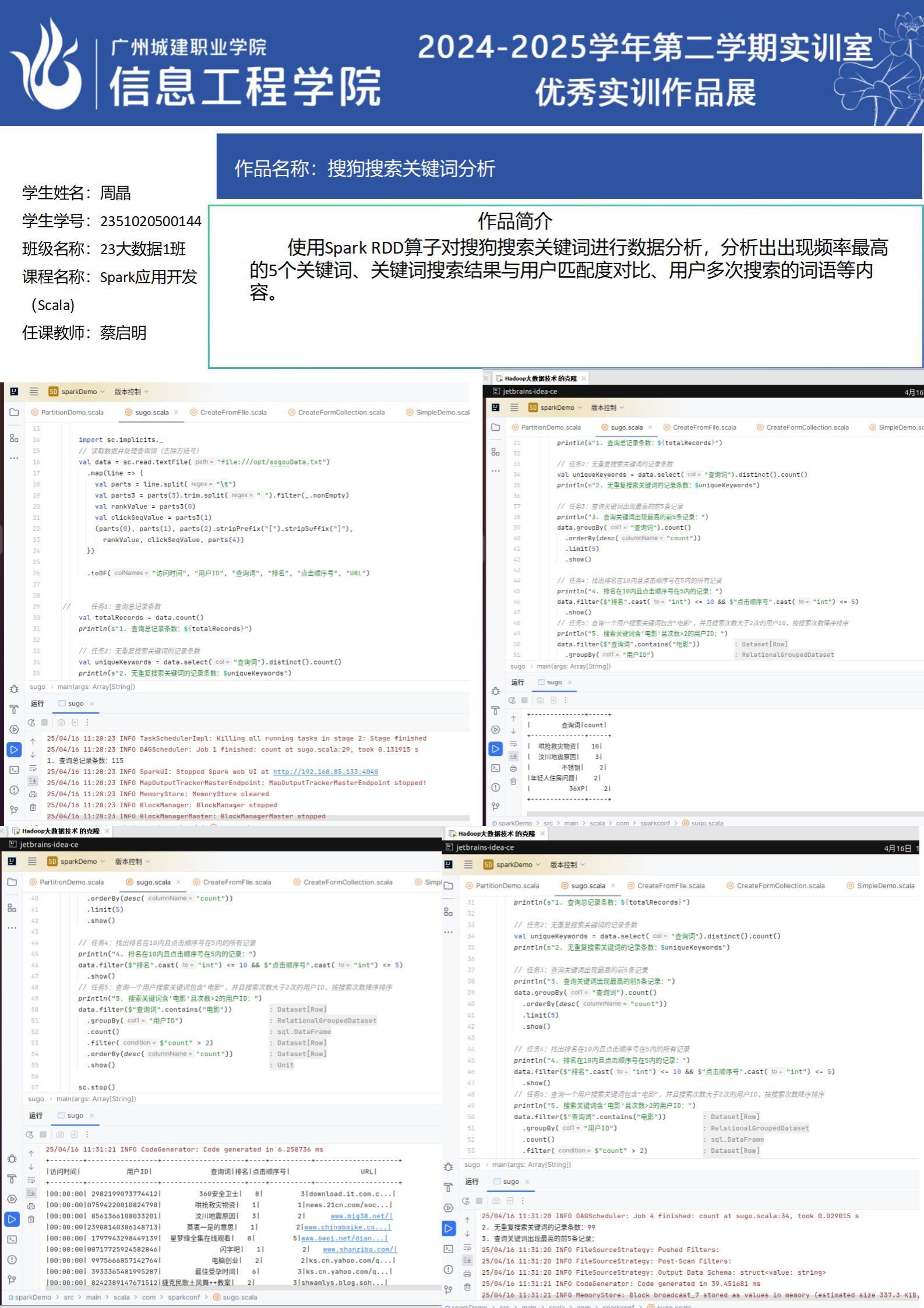Toggle soft-wrap in the top-left Run console
Image resolution: width=924 pixels, height=1308 pixels.
click(x=33, y=768)
